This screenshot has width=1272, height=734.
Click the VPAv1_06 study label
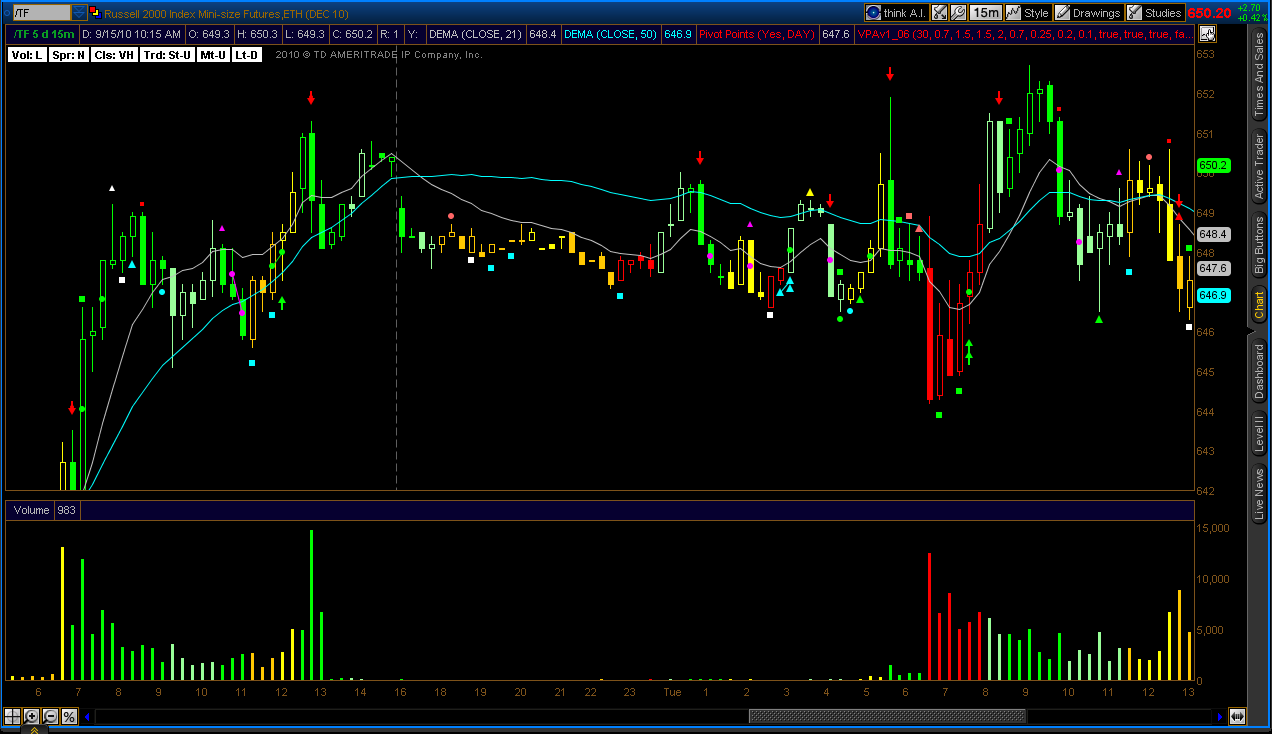coord(1025,34)
